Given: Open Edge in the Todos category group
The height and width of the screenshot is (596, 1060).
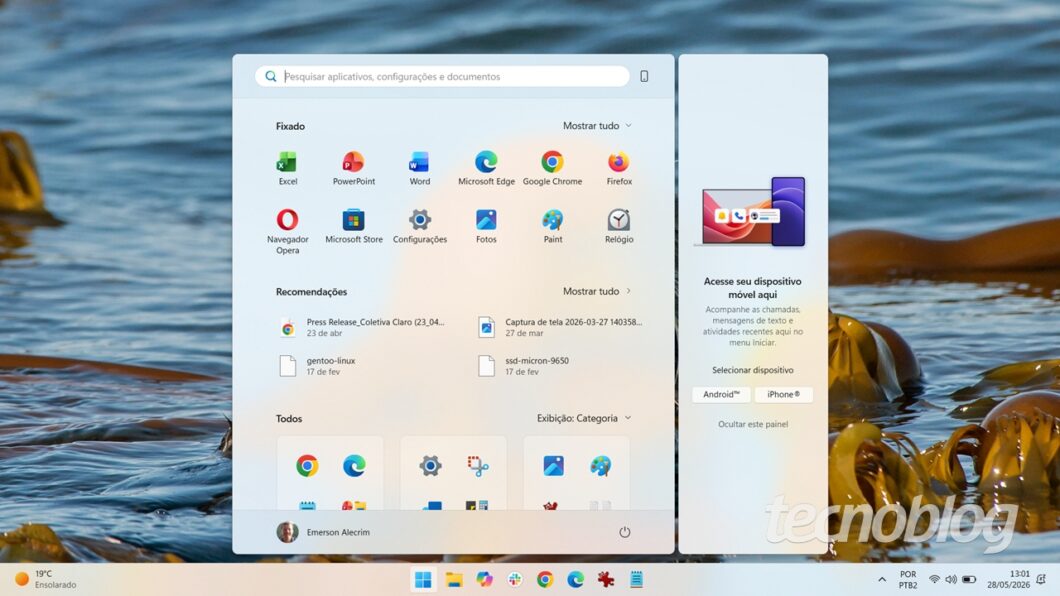Looking at the screenshot, I should pos(354,466).
